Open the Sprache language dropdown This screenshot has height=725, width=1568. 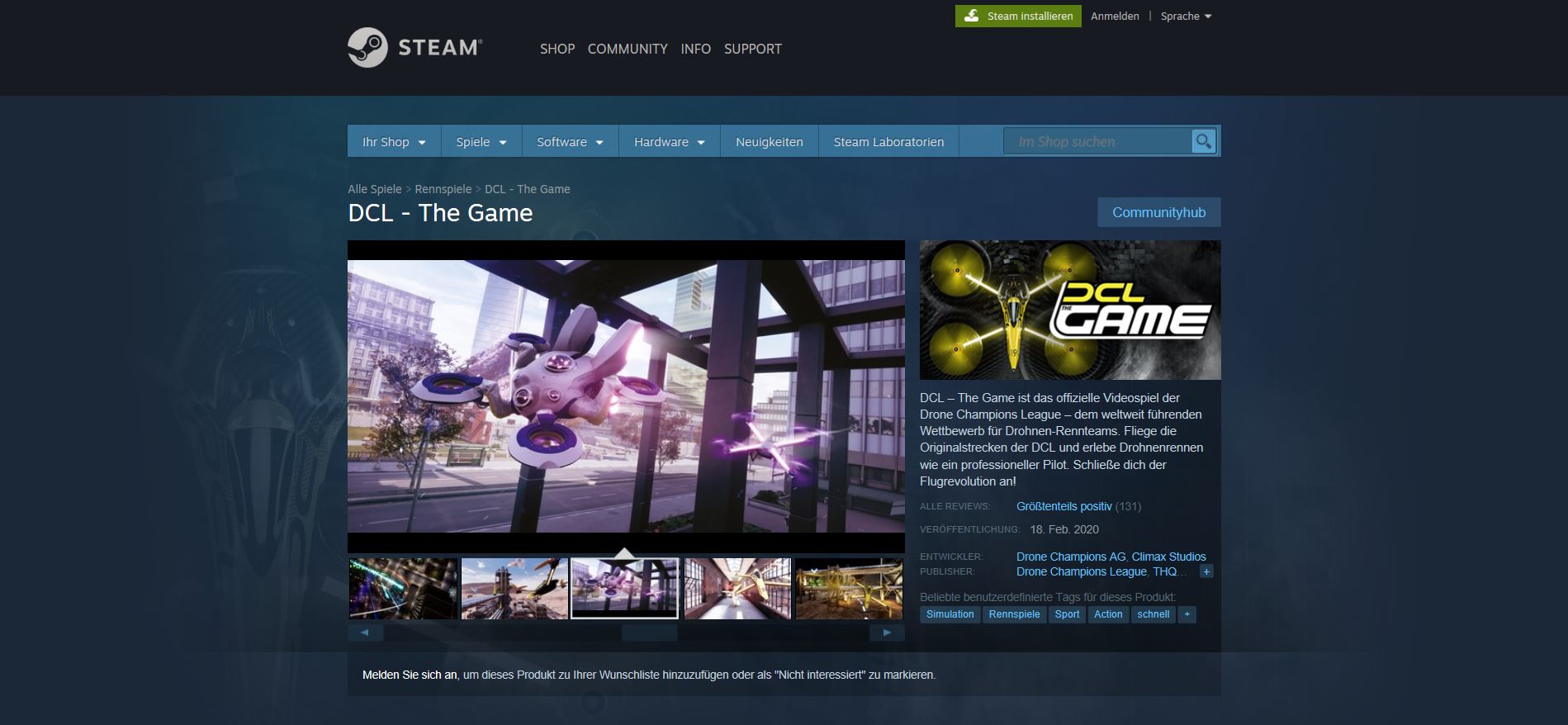tap(1186, 16)
